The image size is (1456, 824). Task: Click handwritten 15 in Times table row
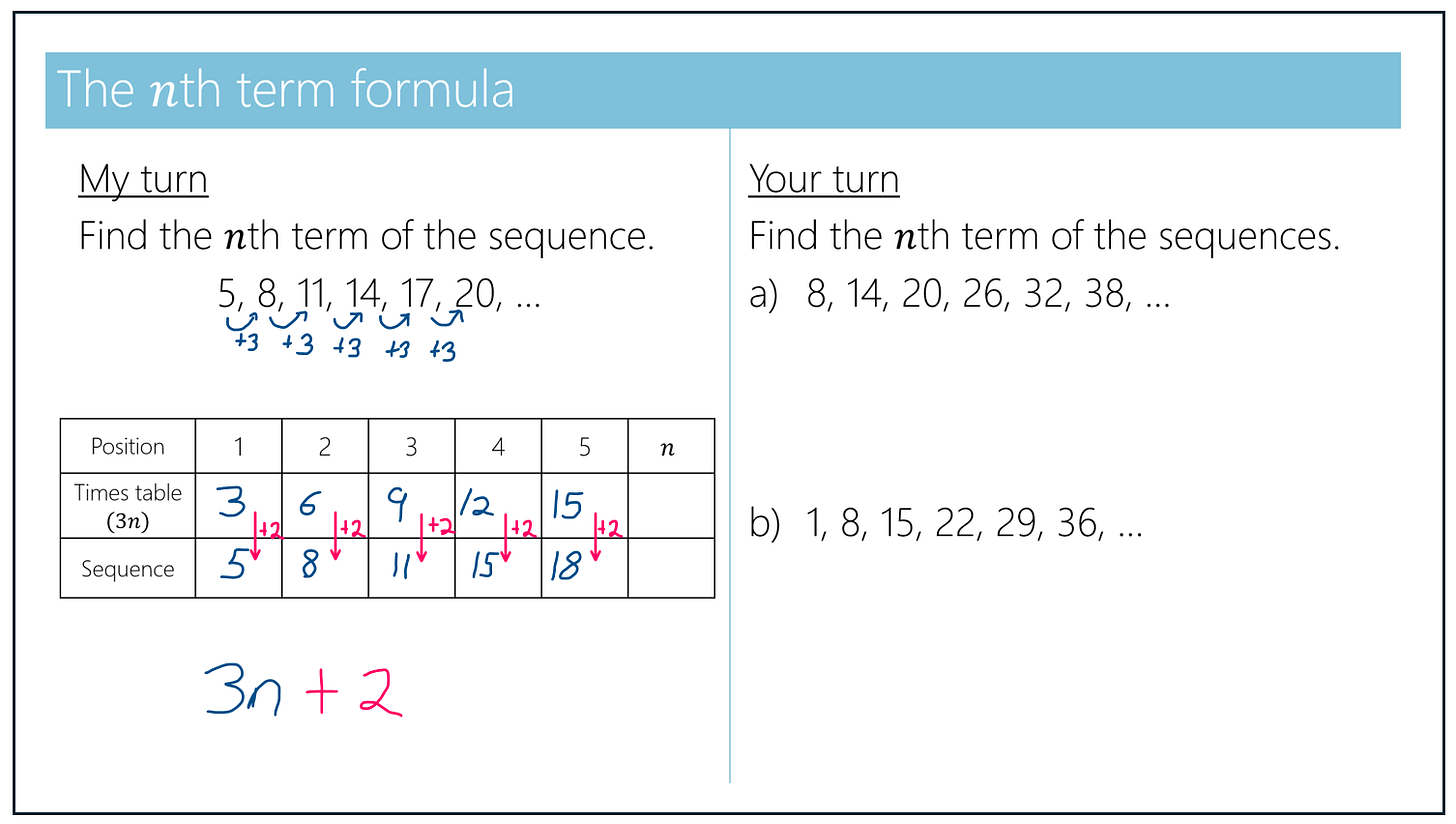click(x=567, y=506)
